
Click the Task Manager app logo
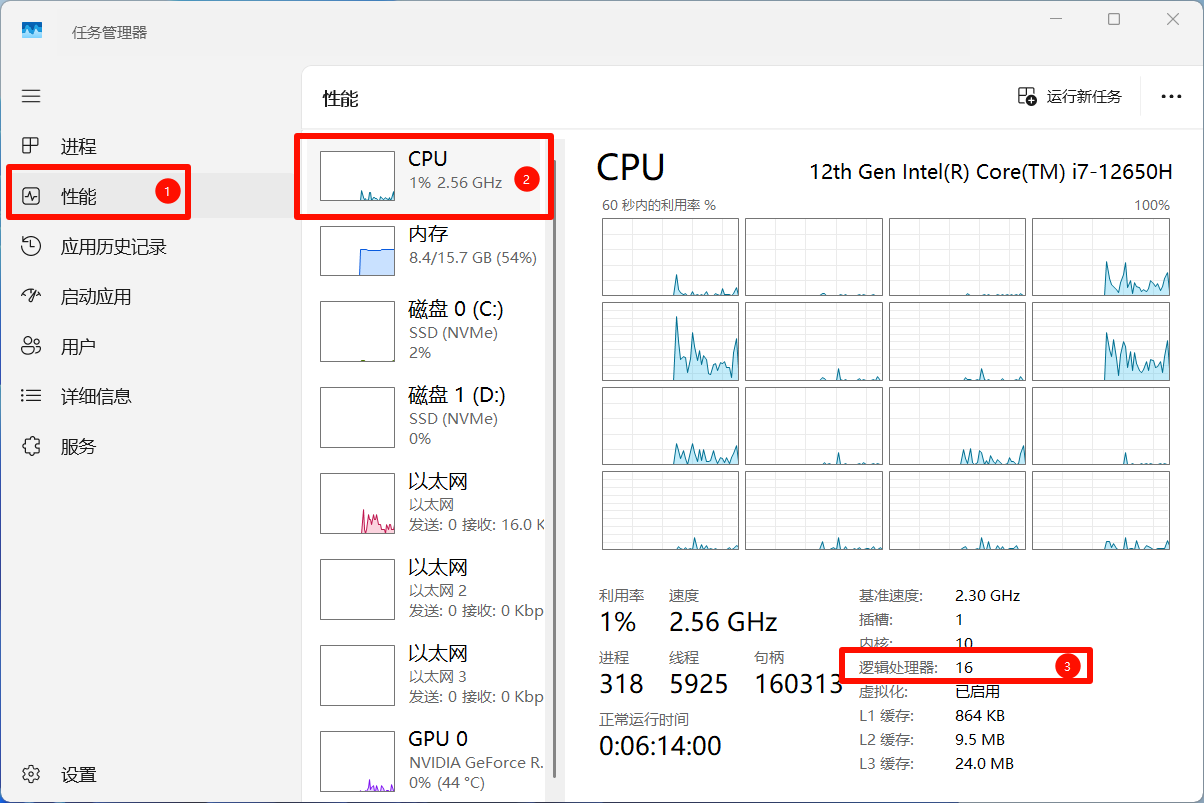32,31
